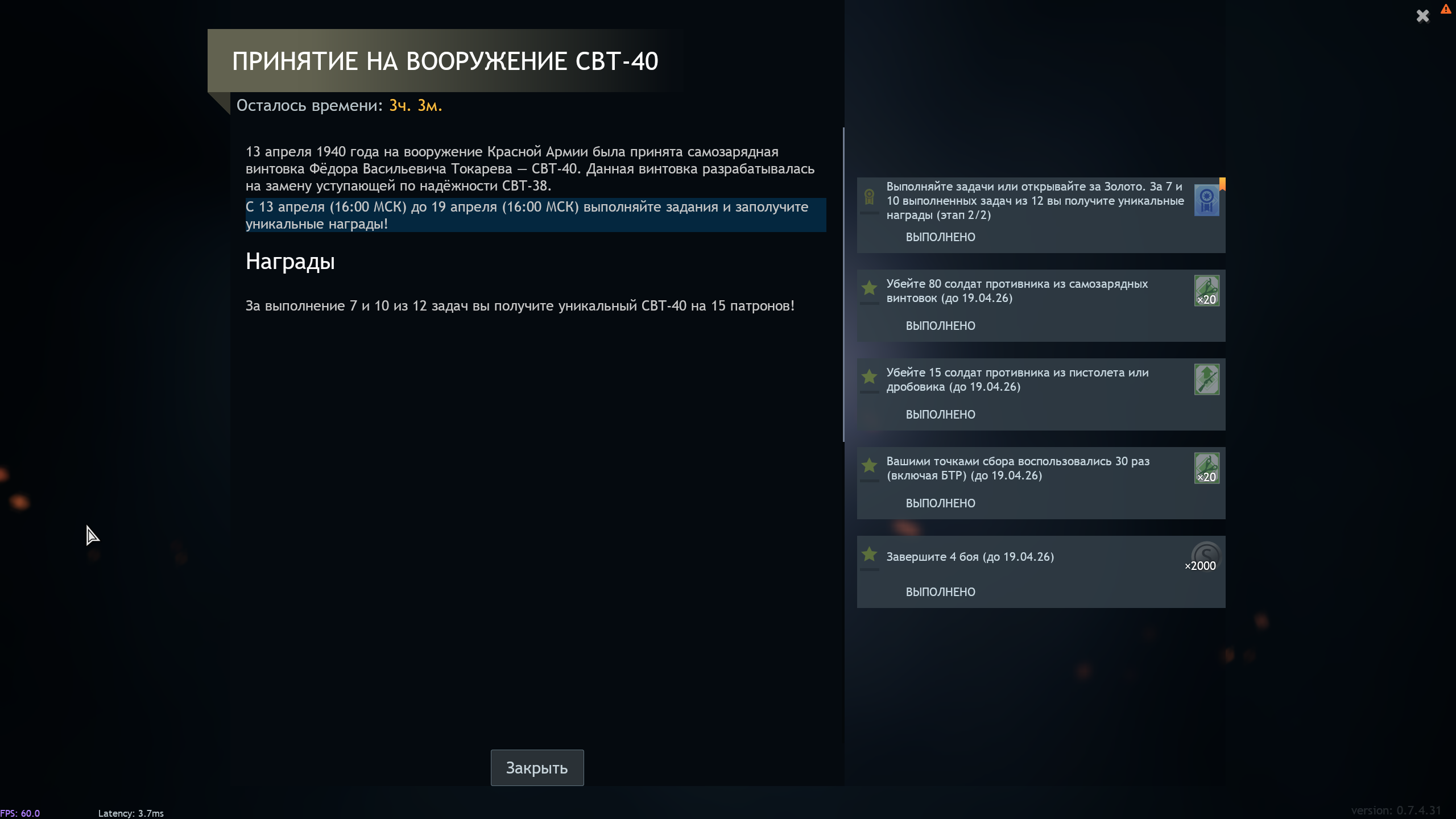Select the Убейте 15 солдат task card
The height and width of the screenshot is (819, 1456).
(x=1041, y=394)
